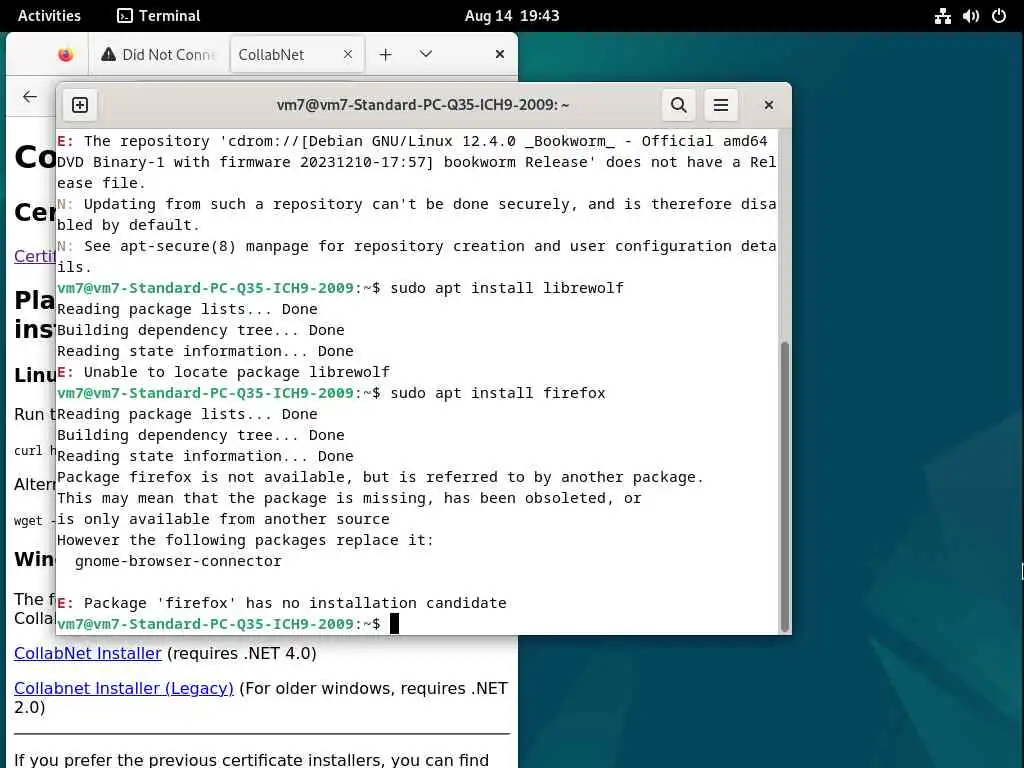Viewport: 1024px width, 768px height.
Task: Open the Activities overview
Action: pos(49,16)
